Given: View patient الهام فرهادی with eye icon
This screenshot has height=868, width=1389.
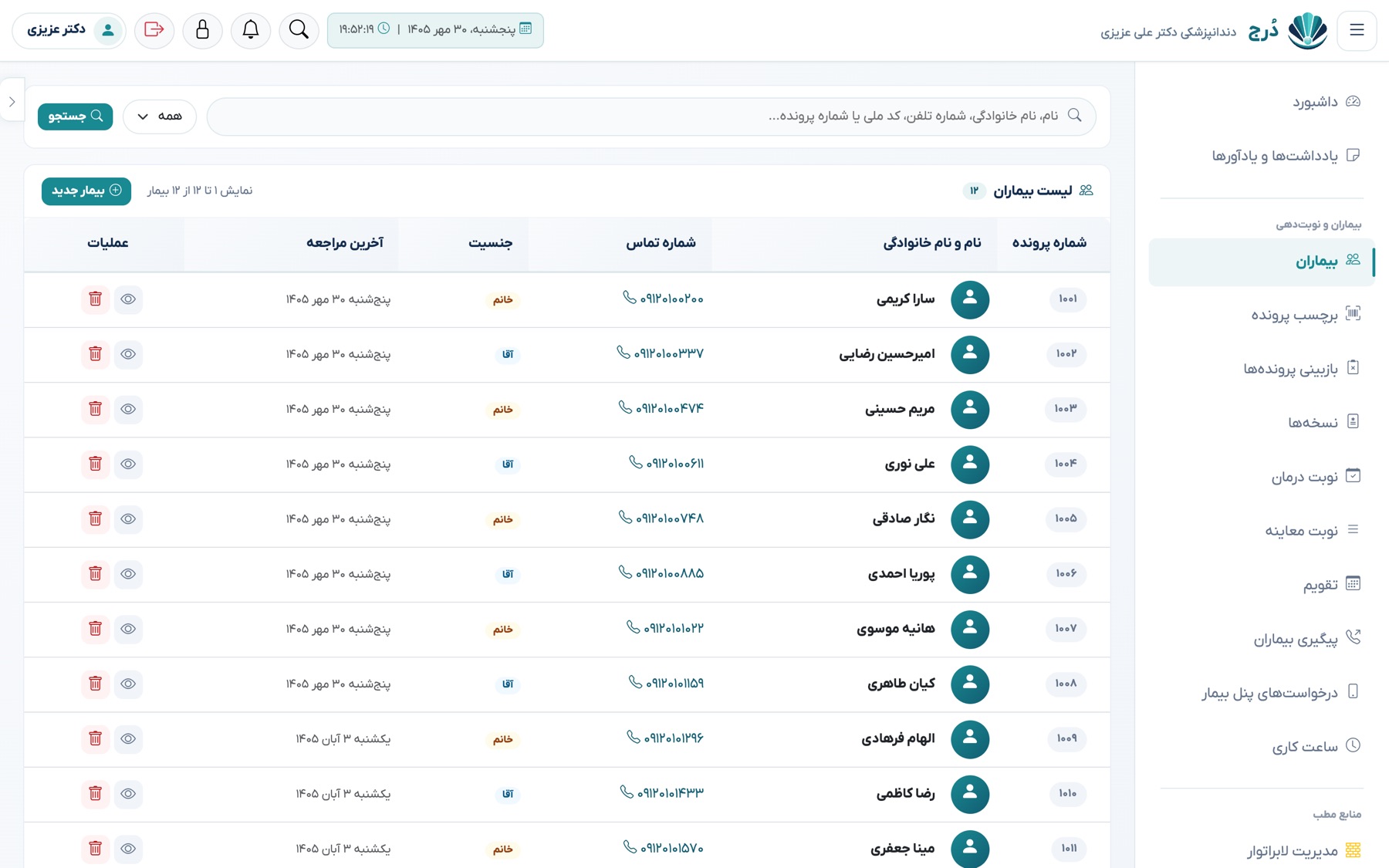Looking at the screenshot, I should coord(128,739).
